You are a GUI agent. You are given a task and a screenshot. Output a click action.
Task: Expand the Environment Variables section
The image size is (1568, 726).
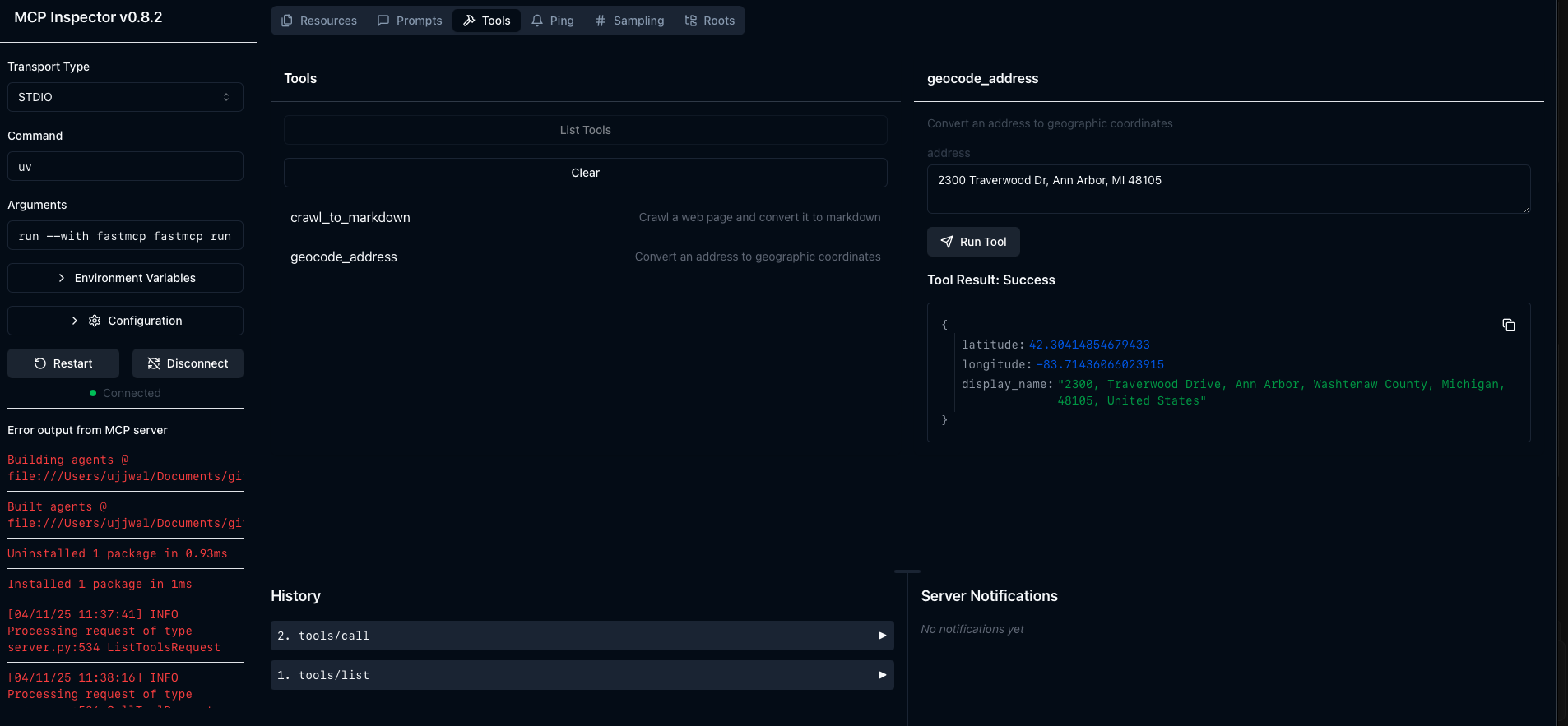tap(125, 278)
